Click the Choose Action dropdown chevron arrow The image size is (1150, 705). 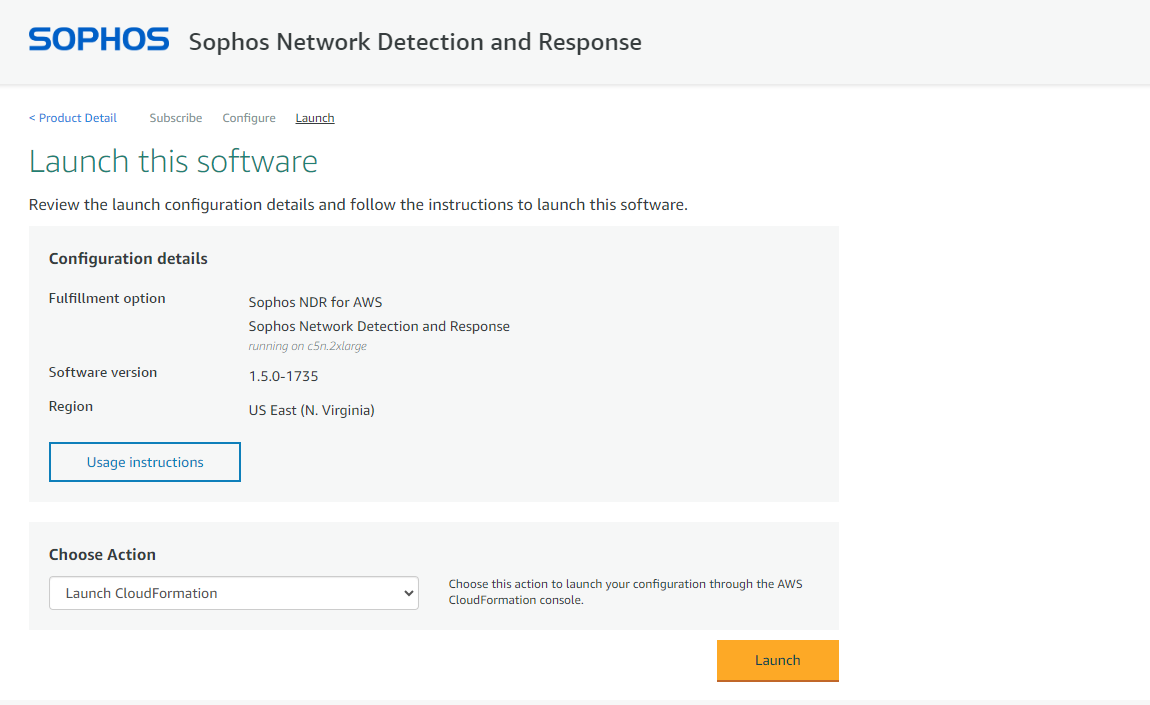click(x=408, y=593)
